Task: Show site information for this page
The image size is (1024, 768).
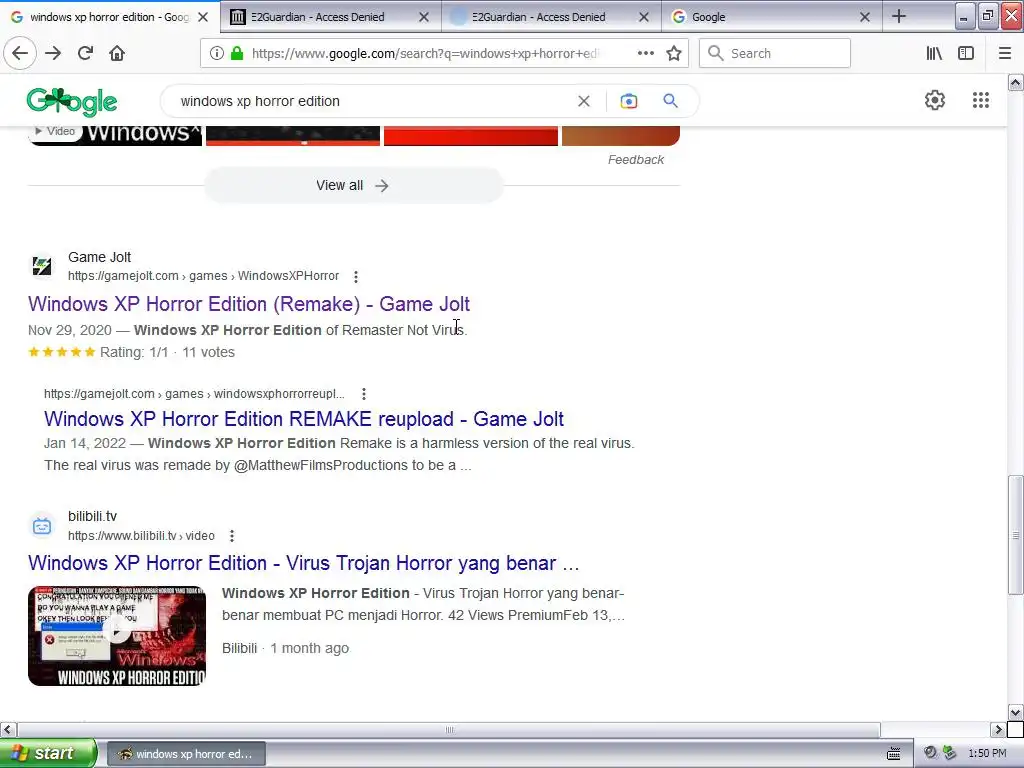Action: point(217,53)
